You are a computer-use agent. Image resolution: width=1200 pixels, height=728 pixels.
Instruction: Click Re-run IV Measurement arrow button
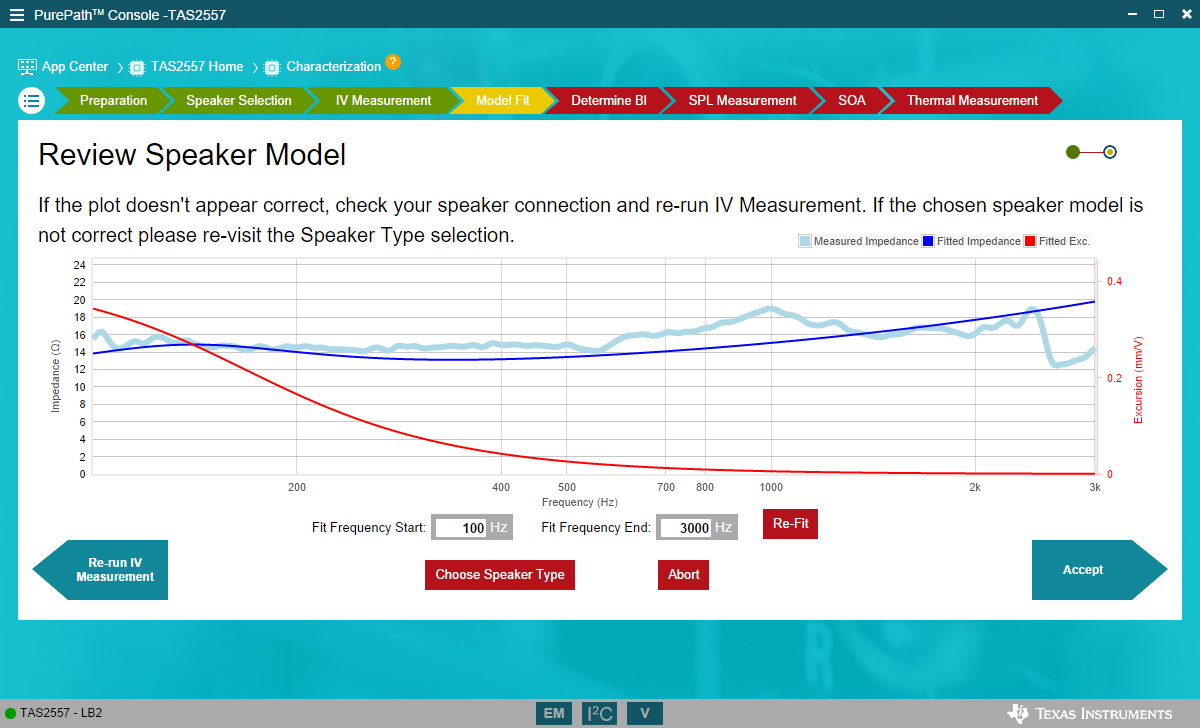pyautogui.click(x=101, y=570)
